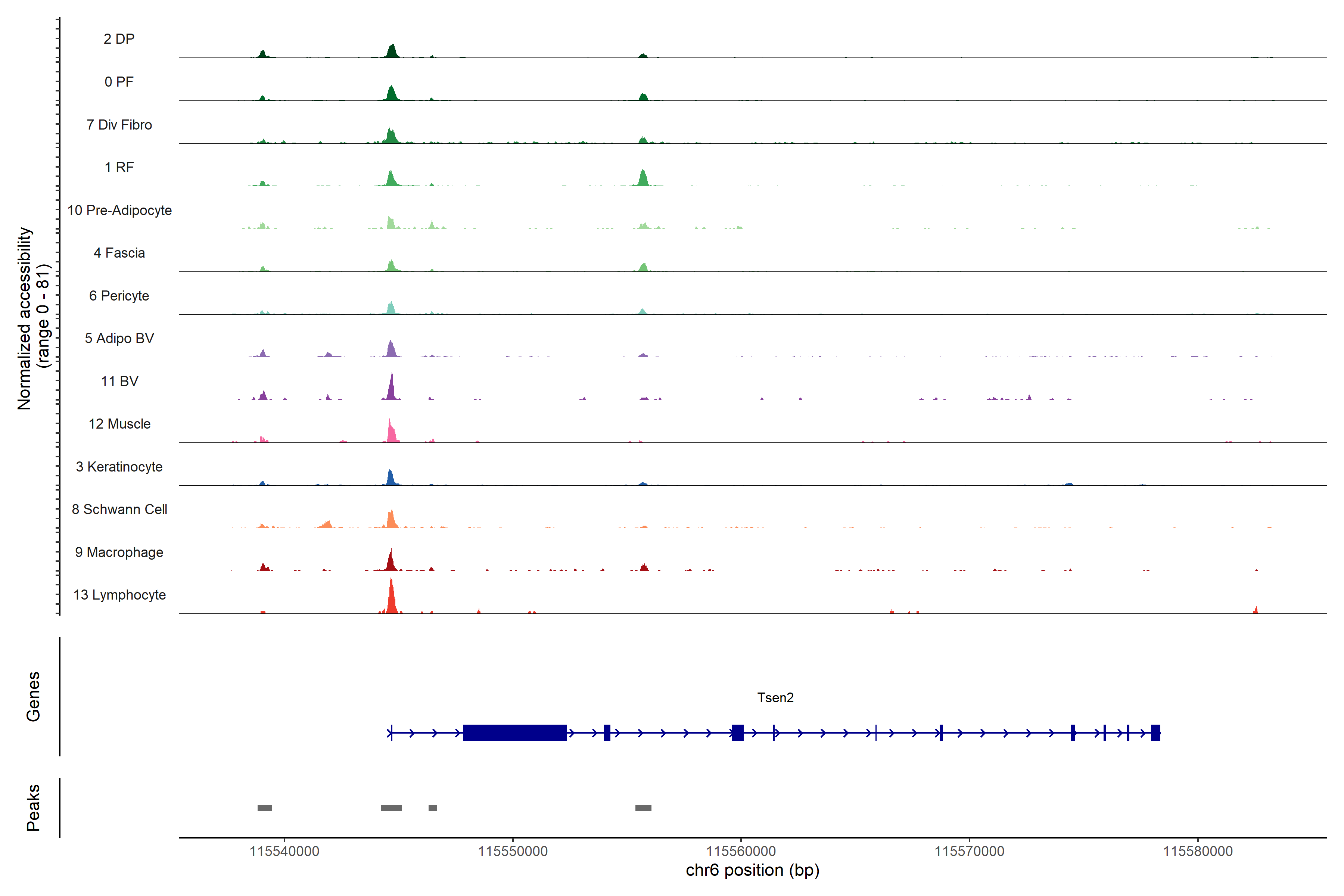Click the 115560000 axis tick label
The height and width of the screenshot is (896, 1344).
(x=741, y=851)
